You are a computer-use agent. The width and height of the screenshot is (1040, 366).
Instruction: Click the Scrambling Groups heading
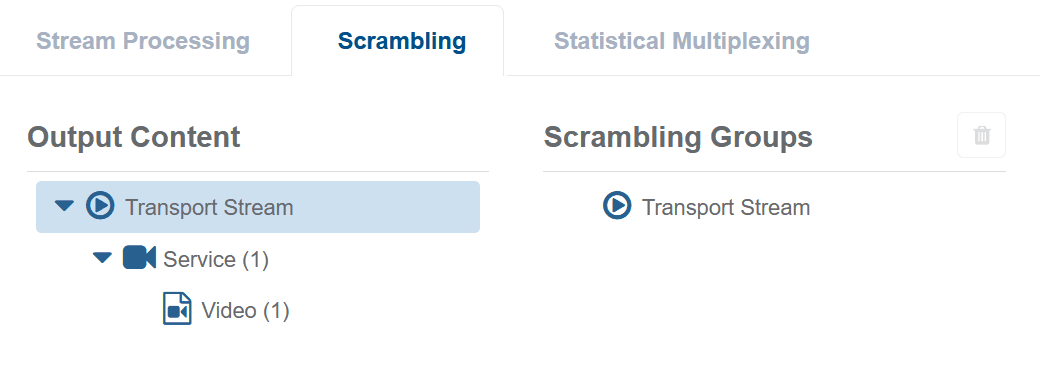[x=679, y=137]
